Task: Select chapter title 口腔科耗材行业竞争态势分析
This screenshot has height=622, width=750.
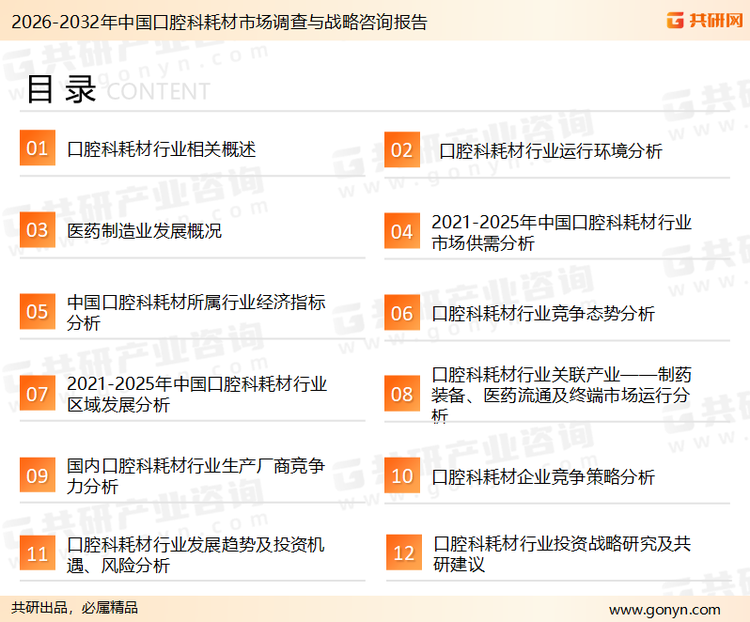Action: tap(543, 314)
